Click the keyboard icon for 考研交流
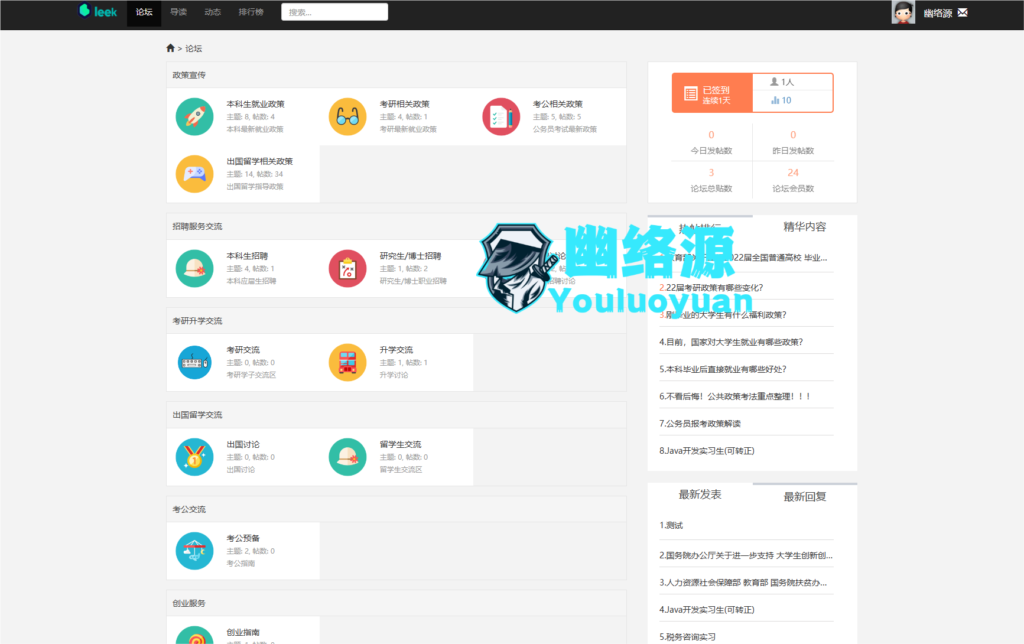The width and height of the screenshot is (1024, 644). [x=195, y=362]
